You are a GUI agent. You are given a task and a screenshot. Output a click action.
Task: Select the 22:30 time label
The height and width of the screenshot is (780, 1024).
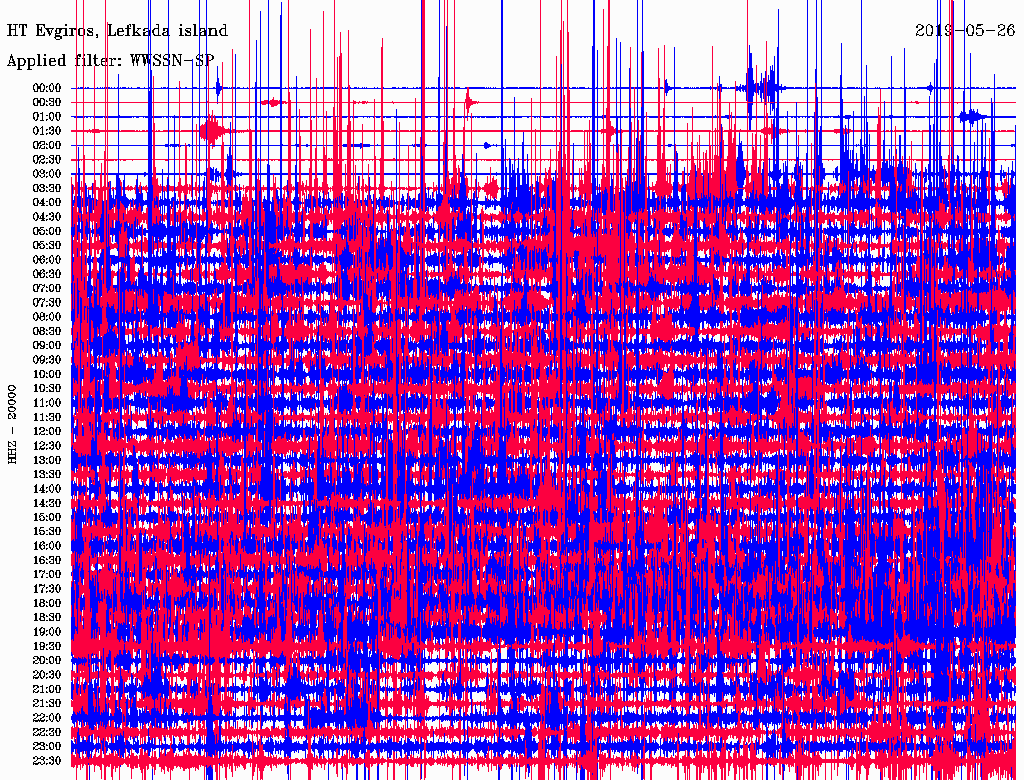click(x=47, y=732)
